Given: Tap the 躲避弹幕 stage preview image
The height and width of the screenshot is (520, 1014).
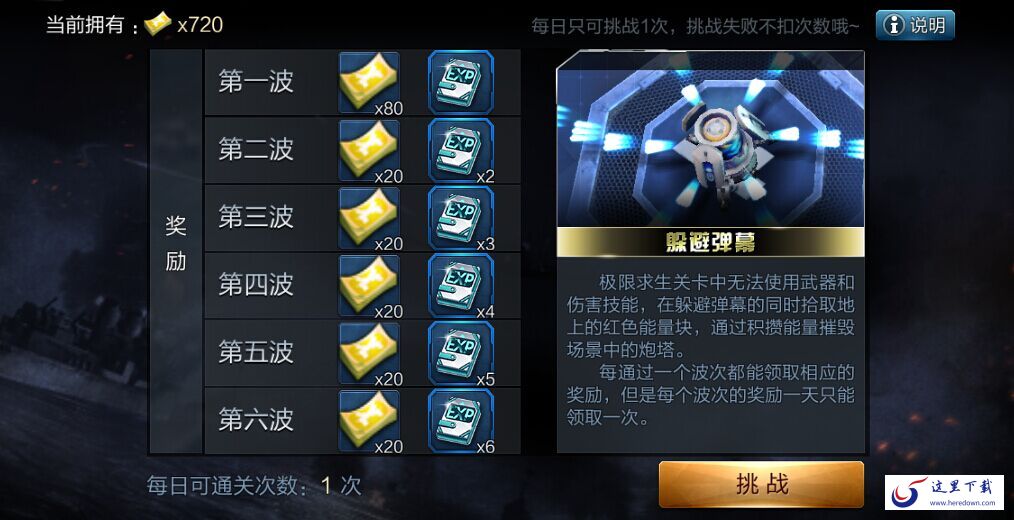Looking at the screenshot, I should (711, 139).
